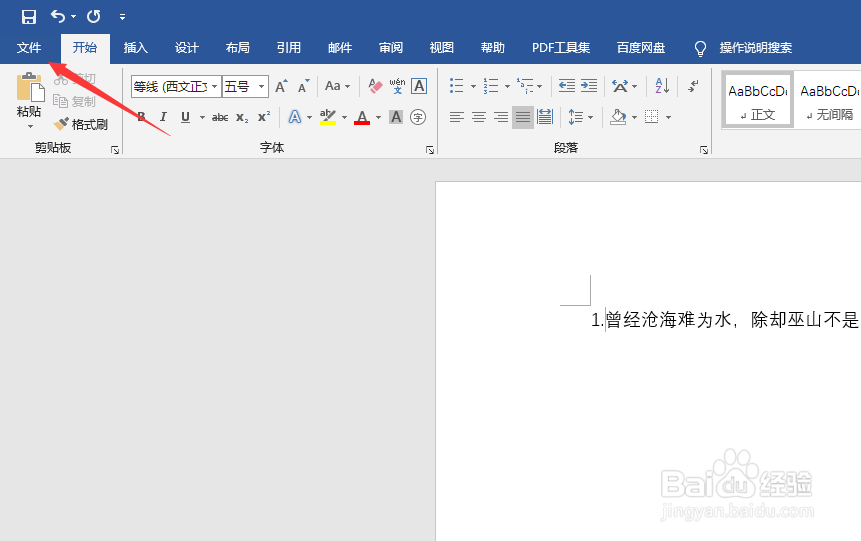Viewport: 861px width, 541px height.
Task: Open the PDF工具集 tab
Action: coord(561,48)
